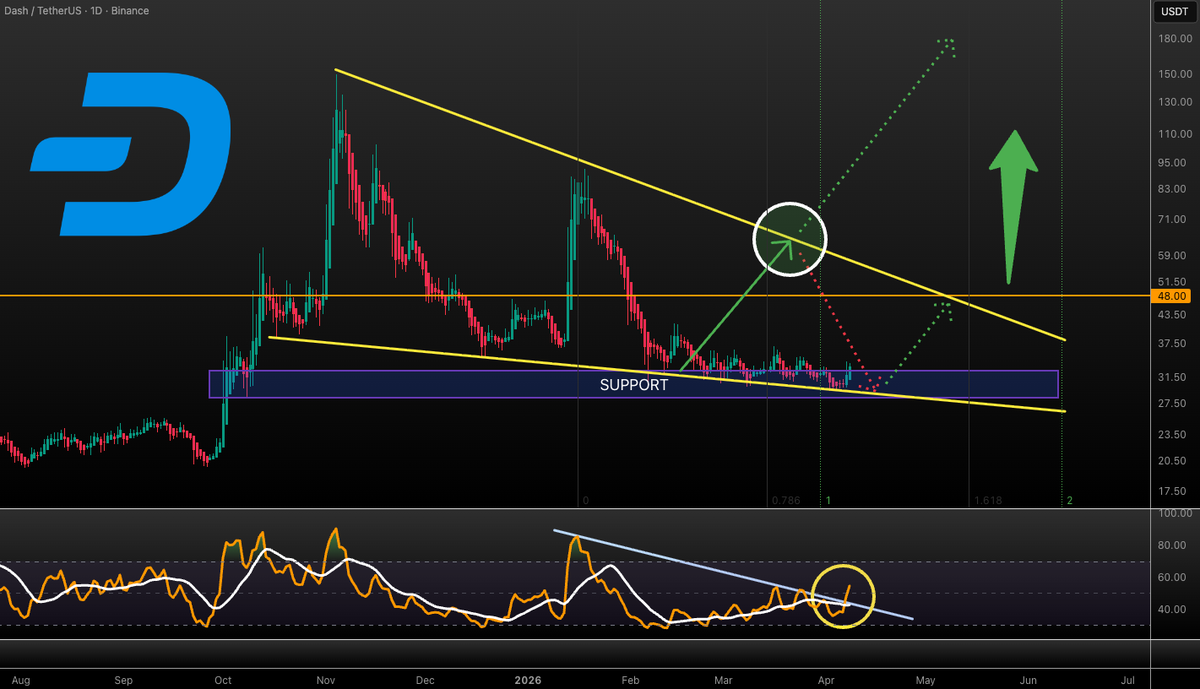Screen dimensions: 1200x689
Task: Select the SUPPORT zone label
Action: 634,384
